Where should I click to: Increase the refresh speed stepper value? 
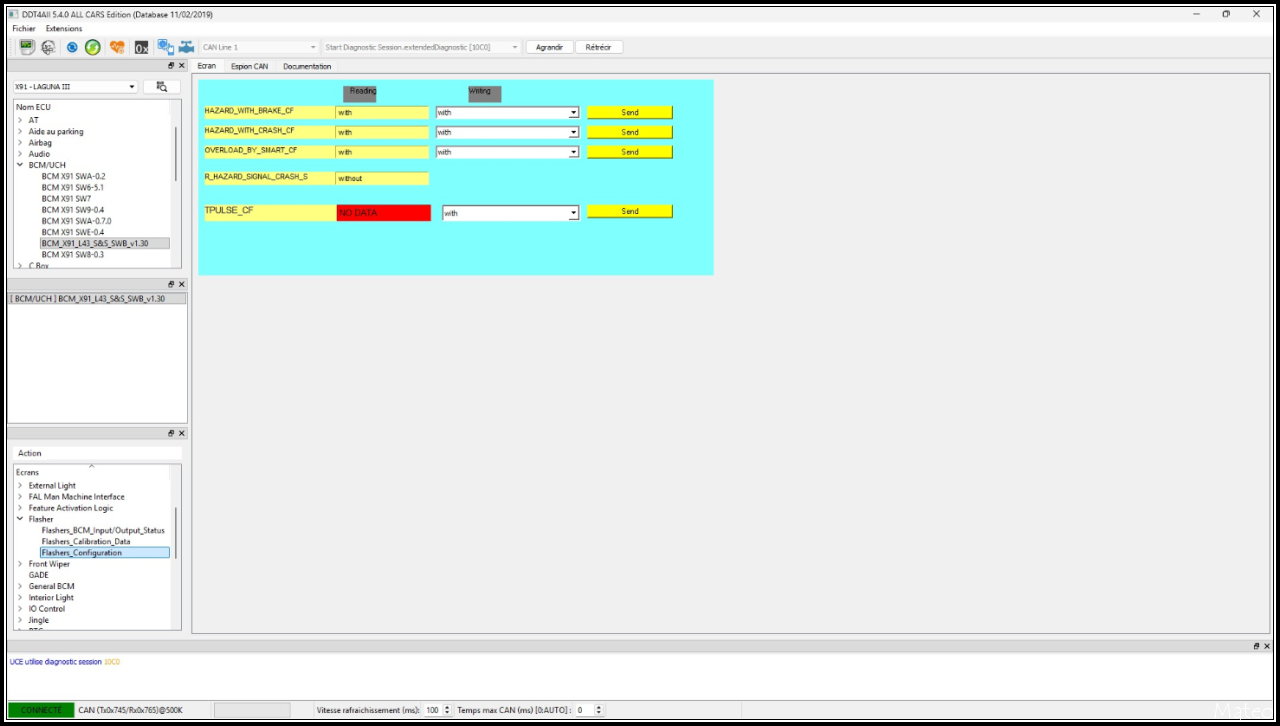click(447, 707)
